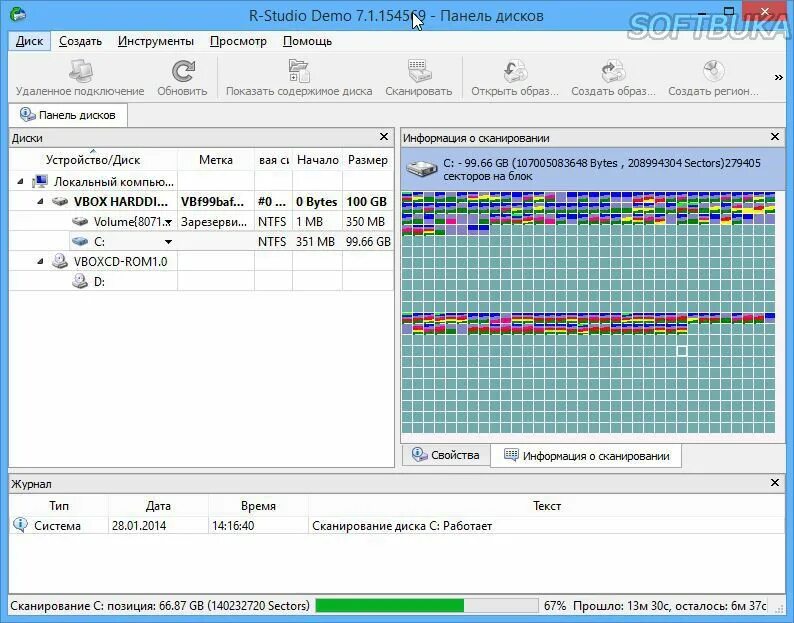
Task: Click the Время log column header
Action: 258,505
